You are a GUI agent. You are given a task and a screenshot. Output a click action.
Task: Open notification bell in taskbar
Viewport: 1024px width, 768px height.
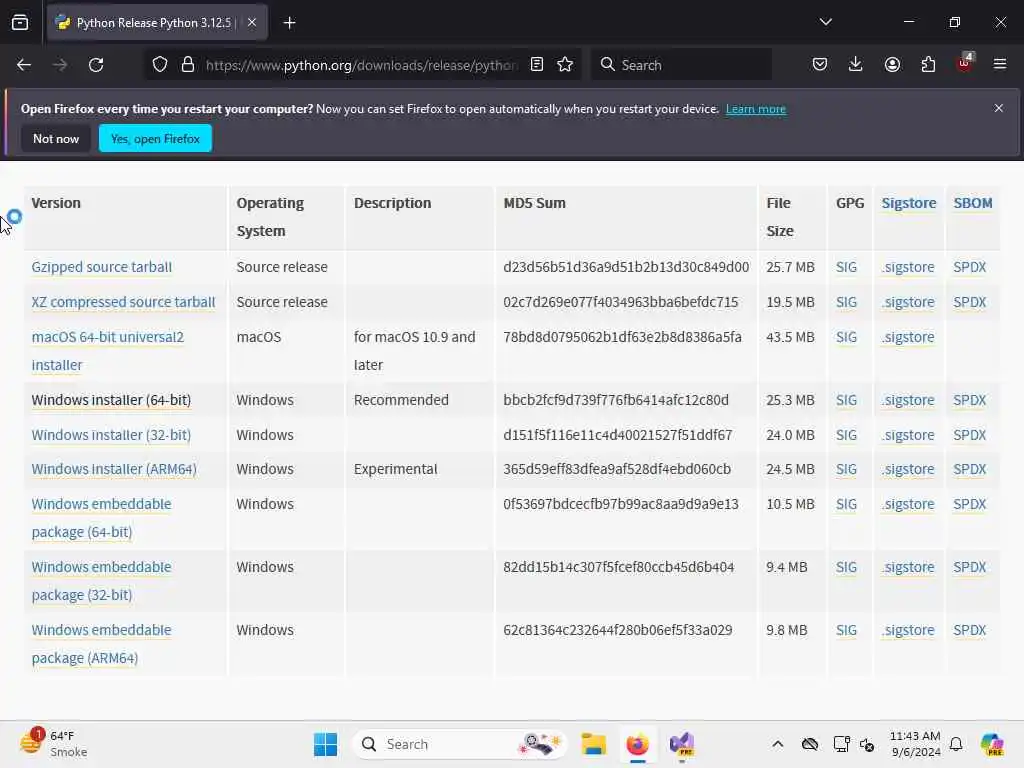click(x=956, y=744)
